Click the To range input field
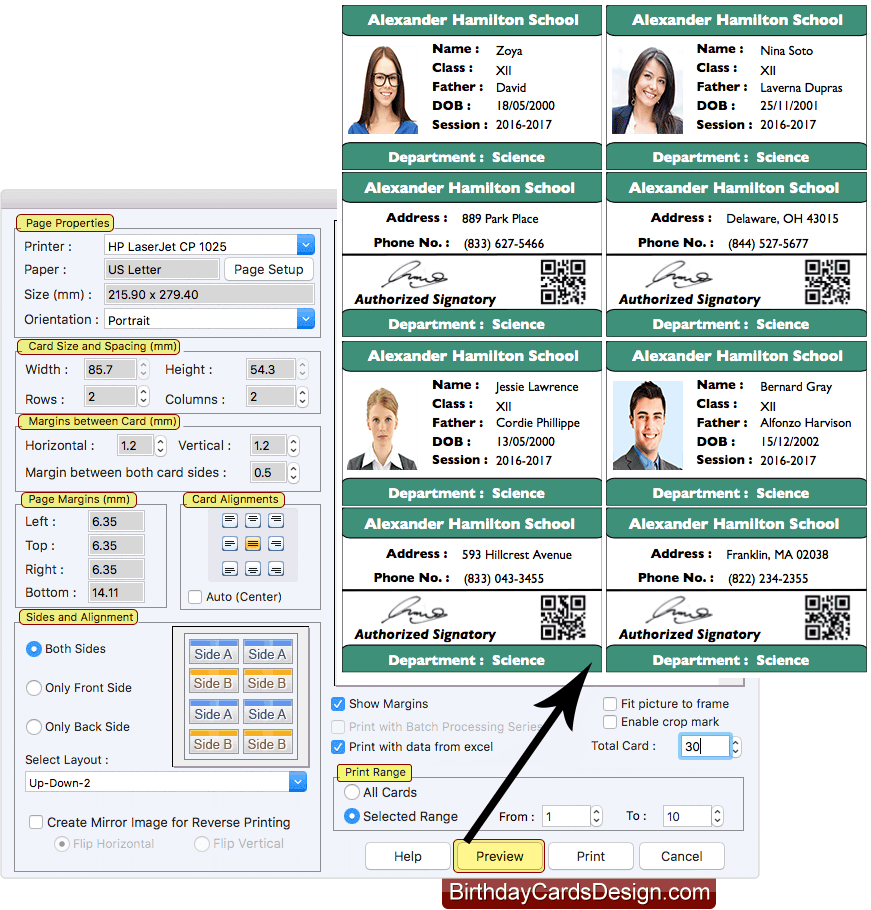Image resolution: width=871 pixels, height=910 pixels. point(687,817)
